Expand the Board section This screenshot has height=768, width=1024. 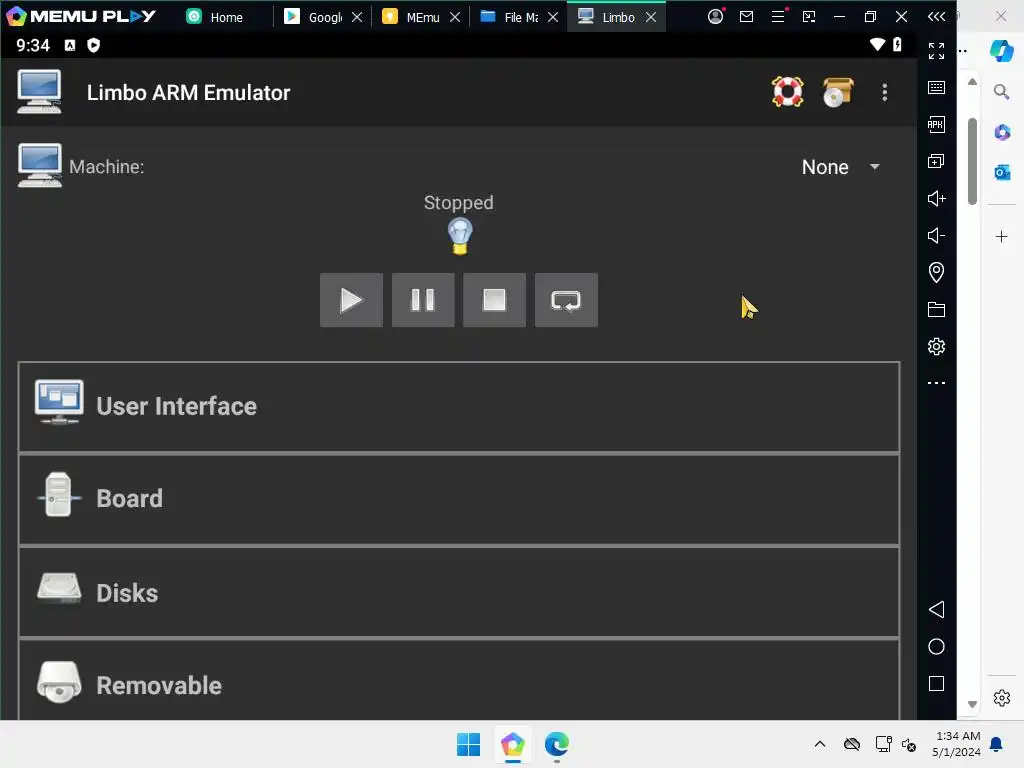(459, 499)
